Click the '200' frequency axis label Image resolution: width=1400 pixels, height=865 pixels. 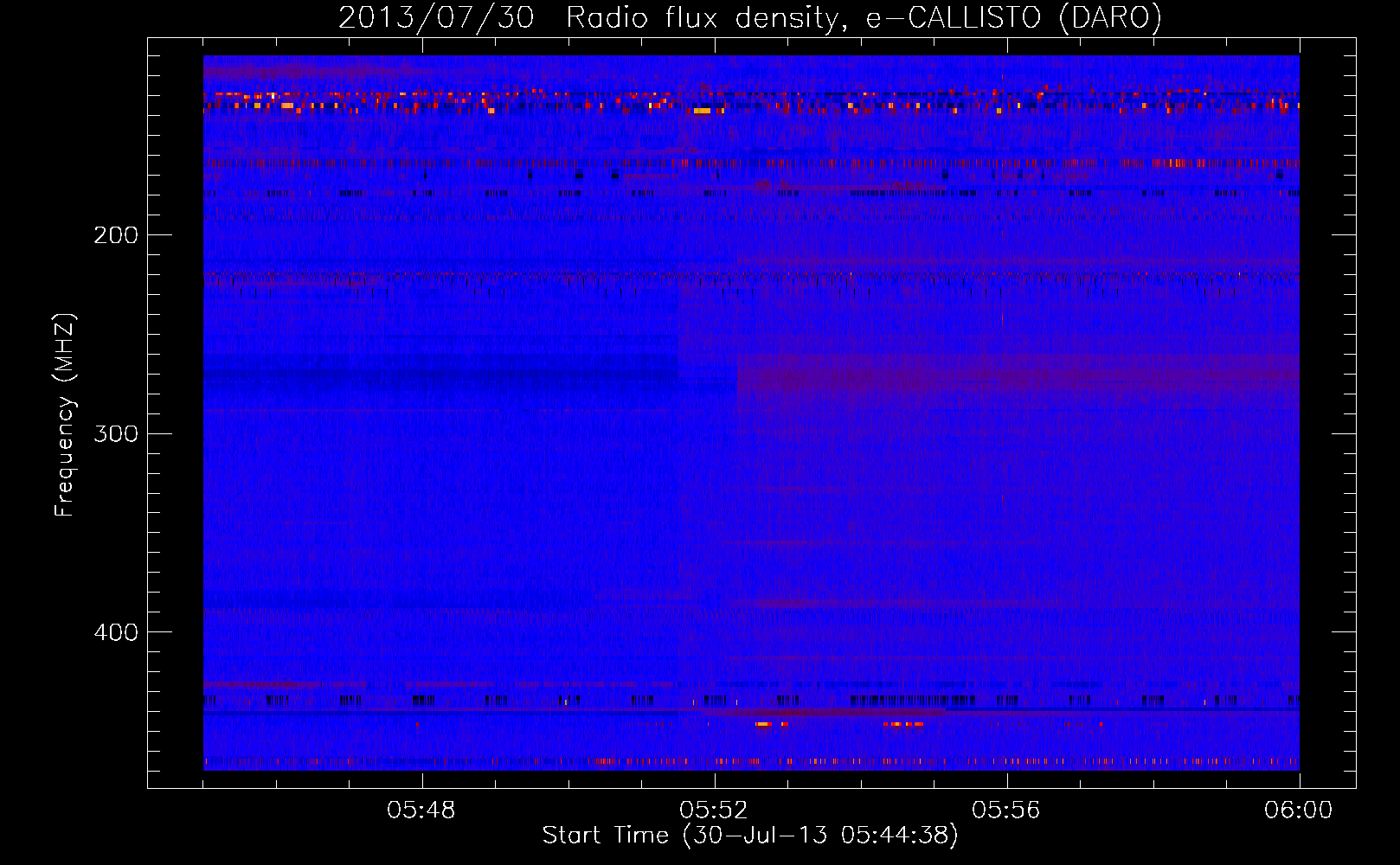tap(116, 235)
